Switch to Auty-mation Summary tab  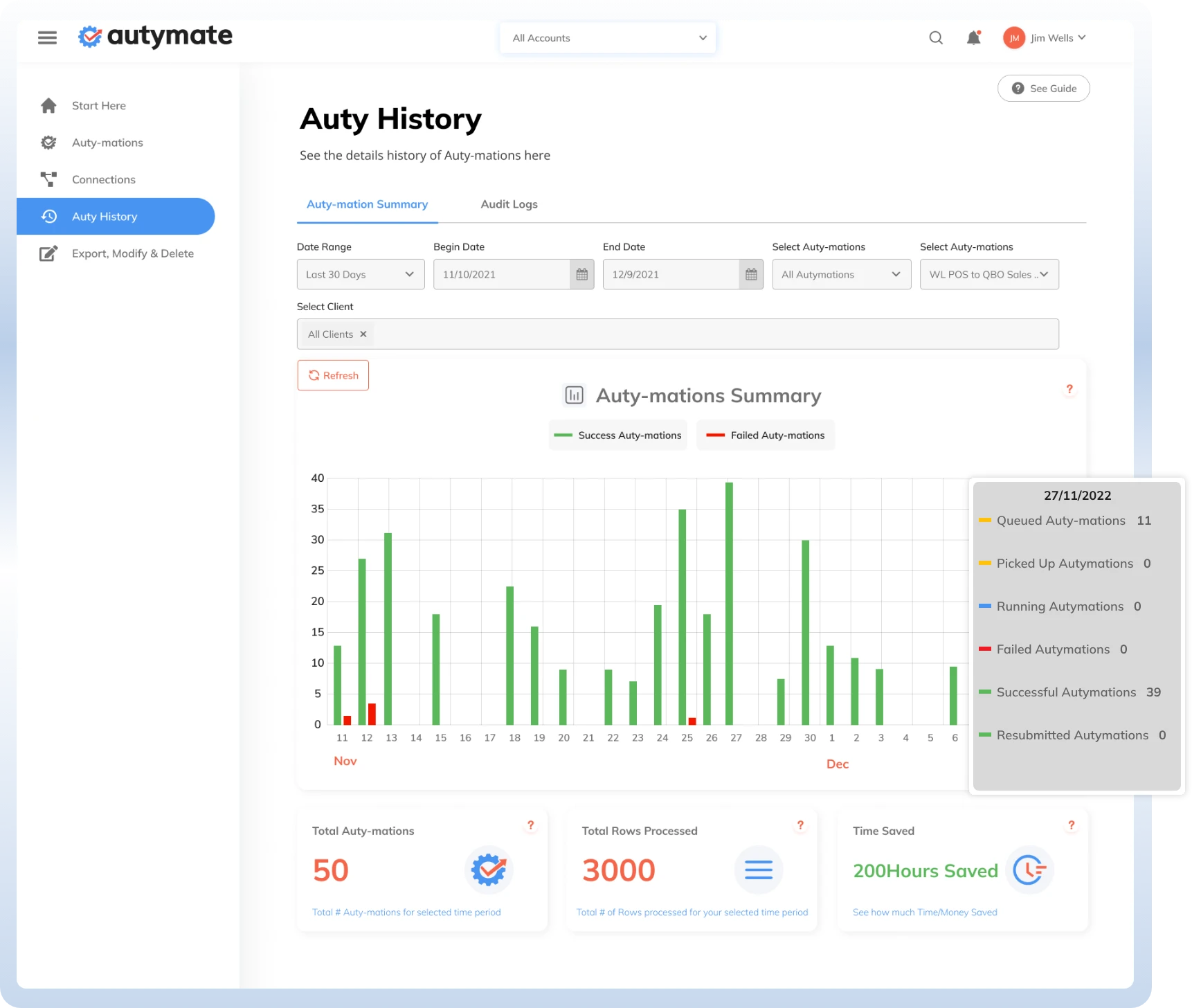click(x=367, y=204)
